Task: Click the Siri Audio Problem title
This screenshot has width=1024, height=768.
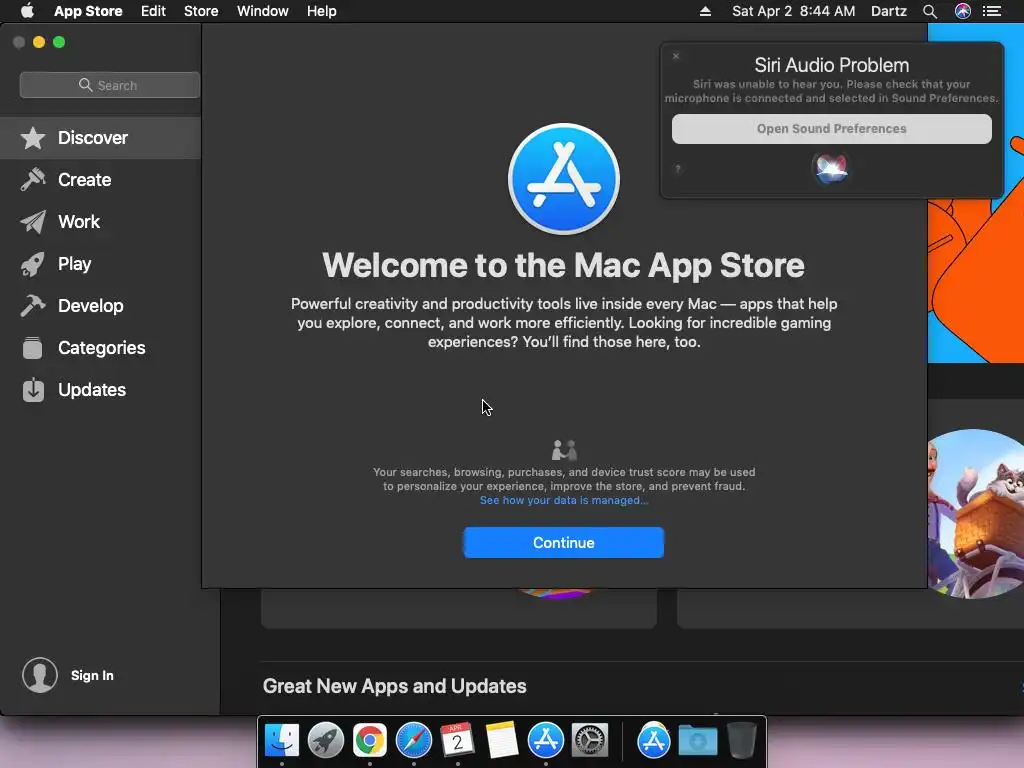Action: pyautogui.click(x=831, y=65)
